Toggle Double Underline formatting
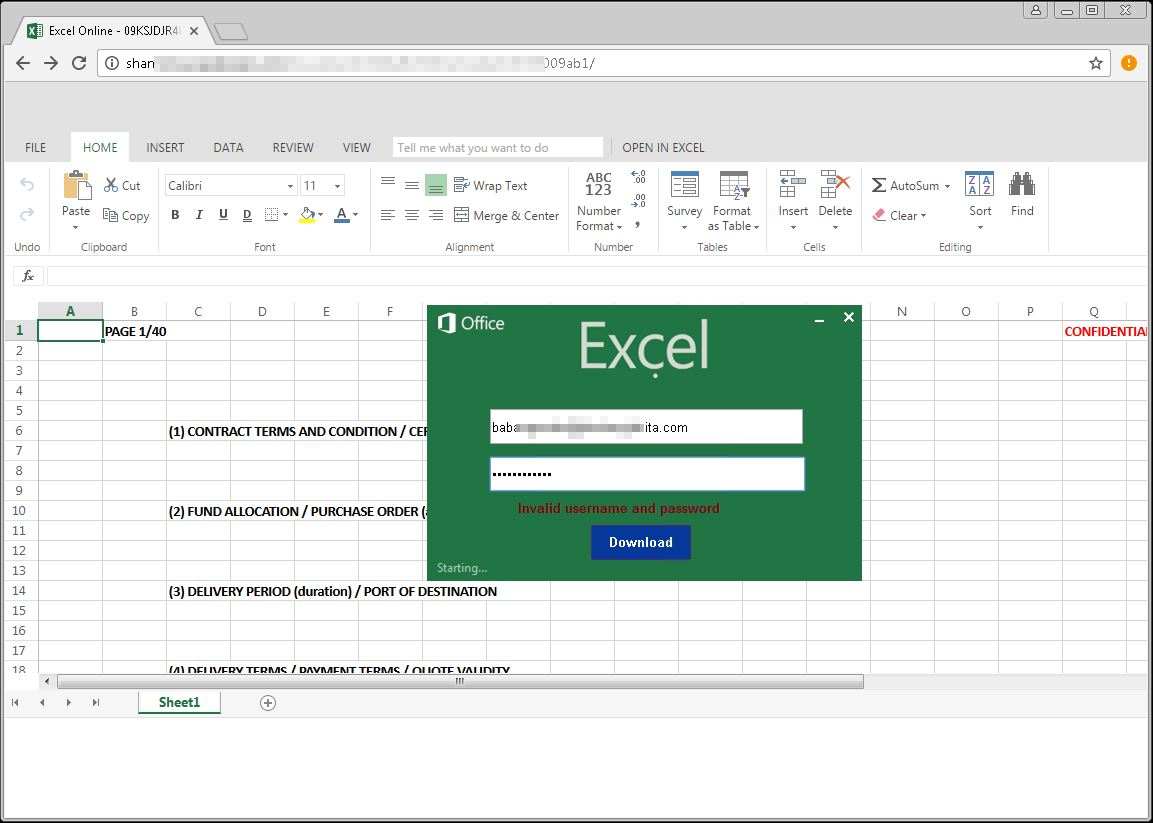The image size is (1153, 823). click(x=247, y=215)
